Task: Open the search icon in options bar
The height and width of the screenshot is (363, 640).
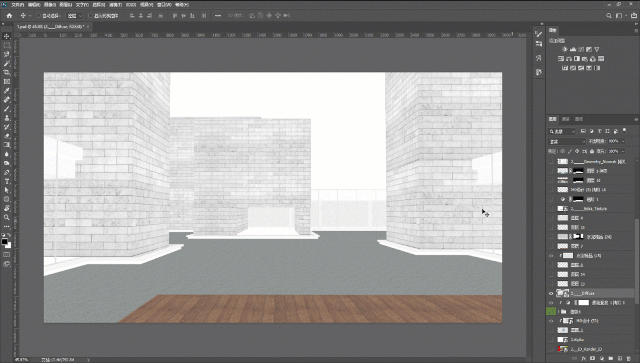Action: [x=609, y=16]
